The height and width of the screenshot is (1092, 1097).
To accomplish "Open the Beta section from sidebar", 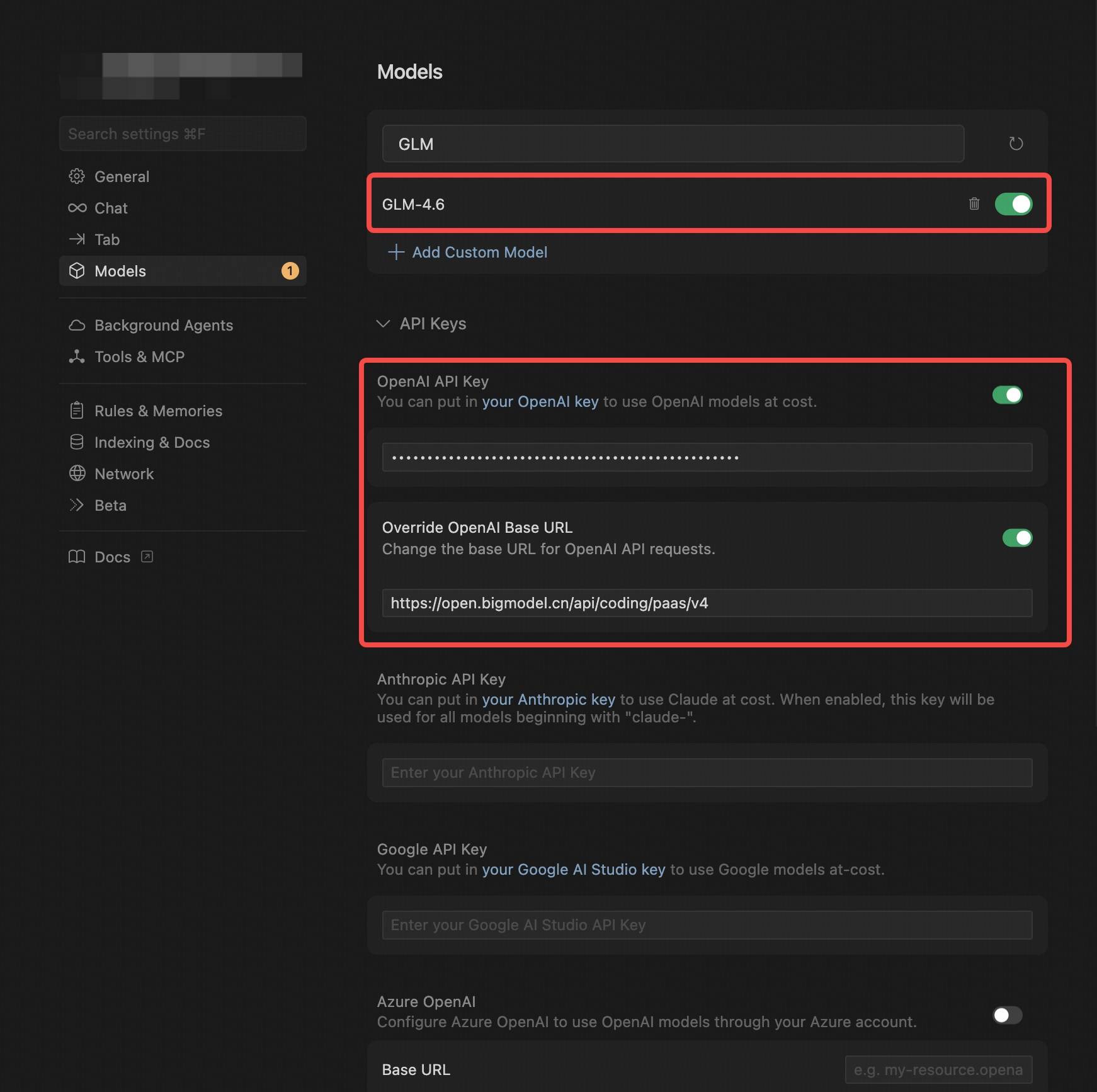I will tap(77, 505).
